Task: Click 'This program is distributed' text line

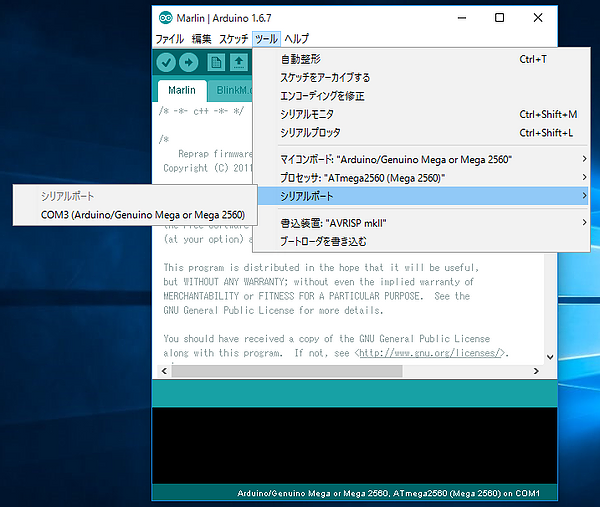Action: point(321,267)
